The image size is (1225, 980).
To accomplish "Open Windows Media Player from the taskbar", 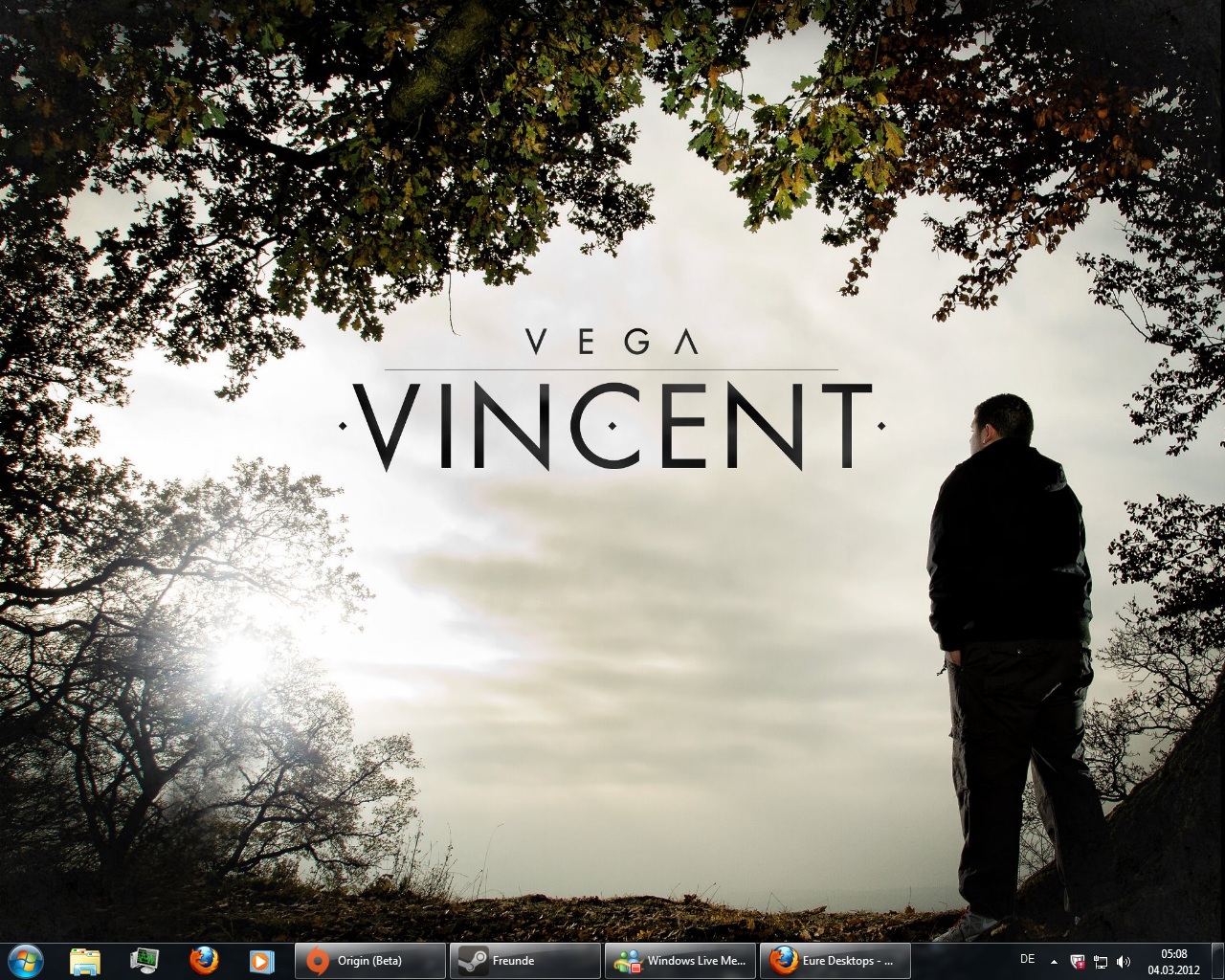I will pos(261,960).
